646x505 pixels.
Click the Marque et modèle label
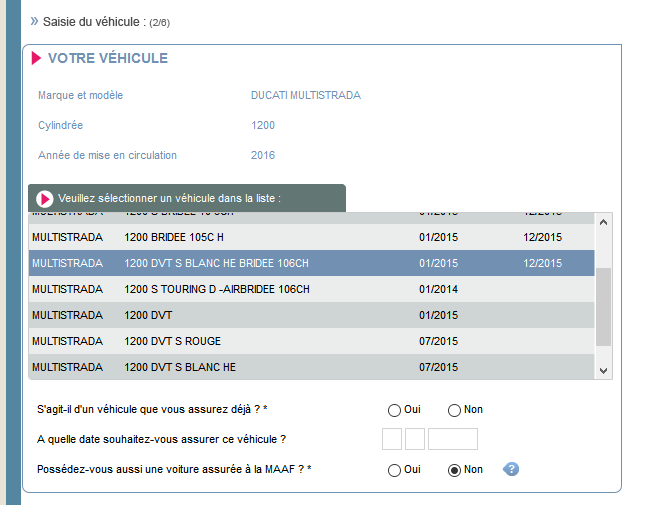click(x=80, y=95)
